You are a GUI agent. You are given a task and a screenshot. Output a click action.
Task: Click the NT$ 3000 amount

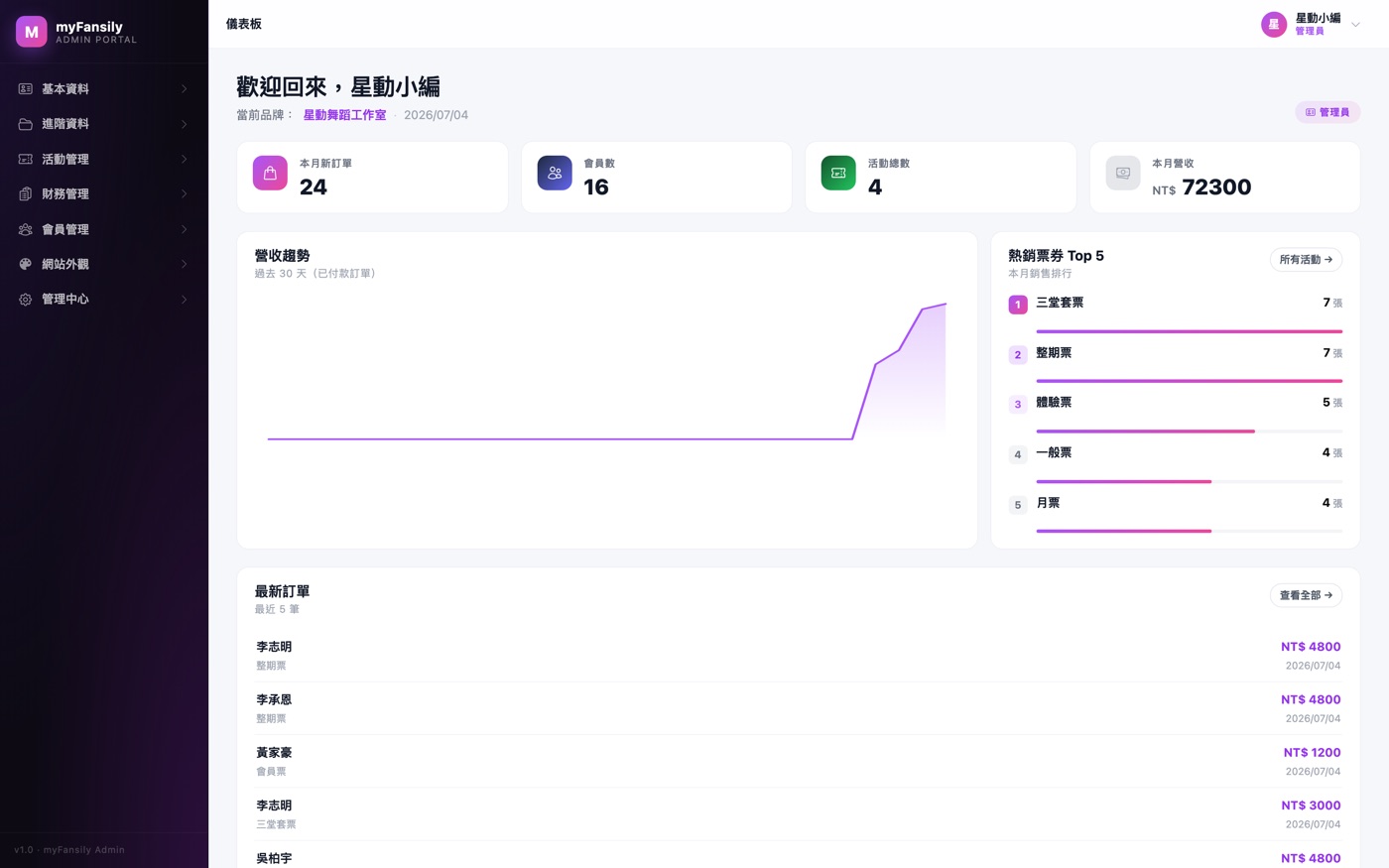click(1311, 806)
